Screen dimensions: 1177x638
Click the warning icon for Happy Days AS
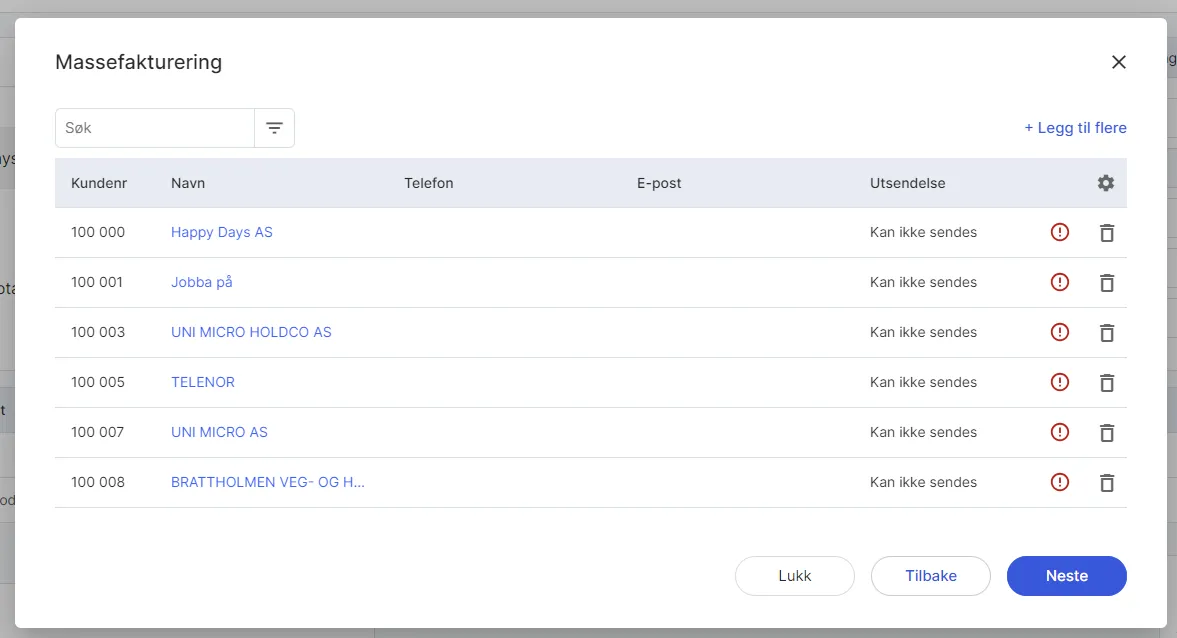tap(1060, 232)
